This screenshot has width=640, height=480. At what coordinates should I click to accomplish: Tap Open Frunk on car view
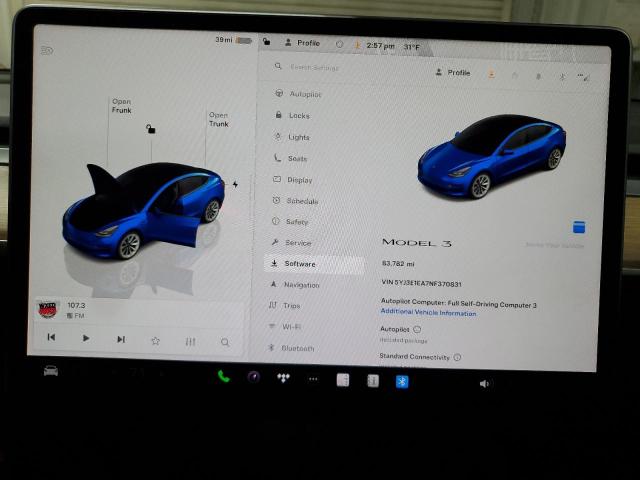pos(122,106)
